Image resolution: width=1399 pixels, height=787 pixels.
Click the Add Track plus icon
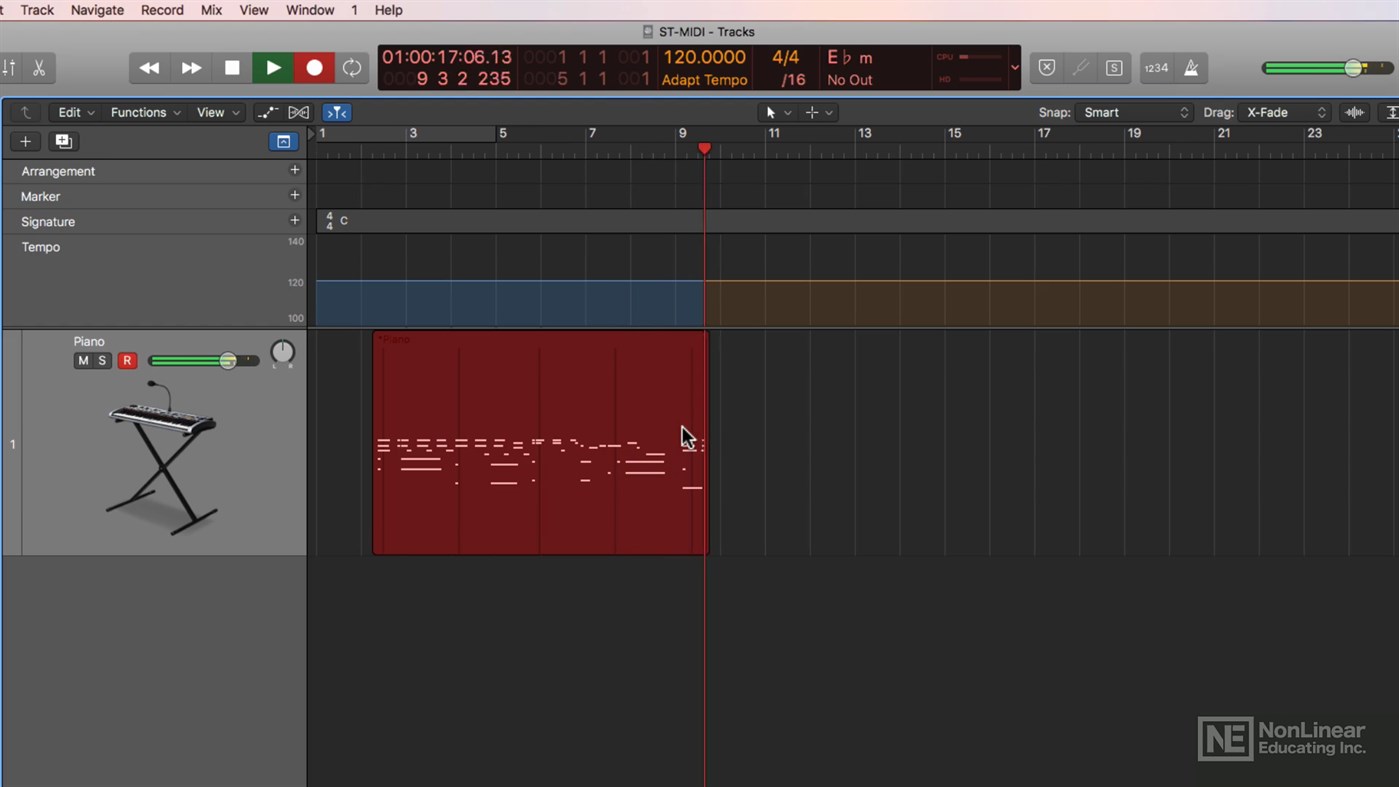(x=25, y=141)
